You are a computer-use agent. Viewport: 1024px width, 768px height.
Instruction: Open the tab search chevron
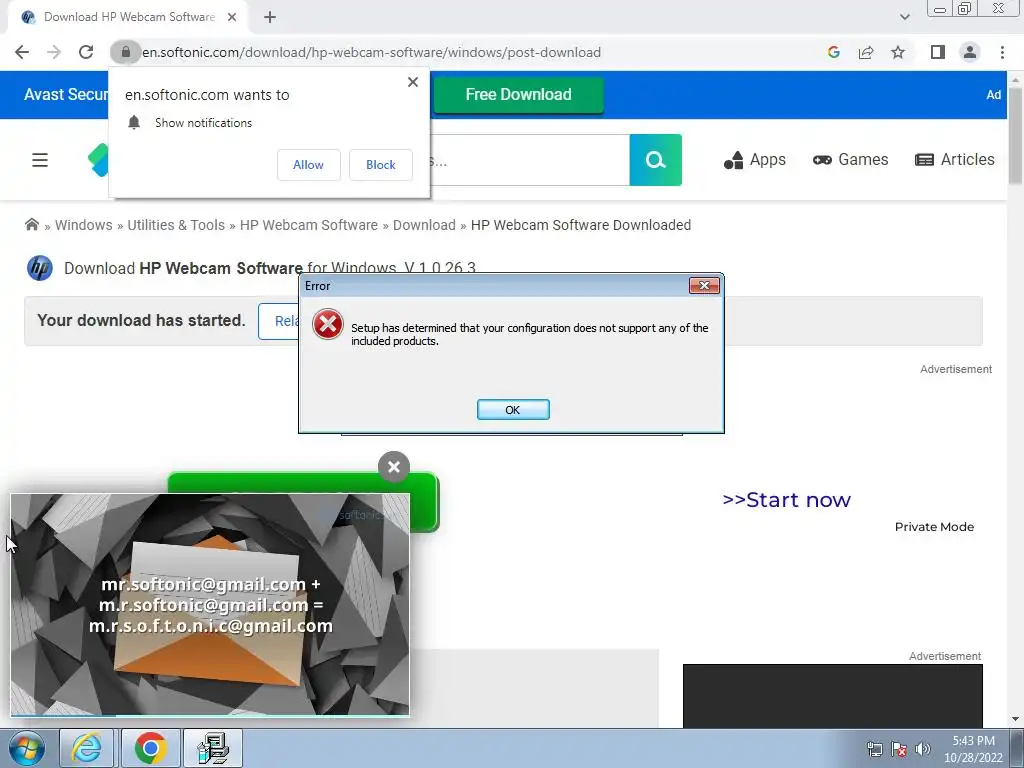[904, 17]
